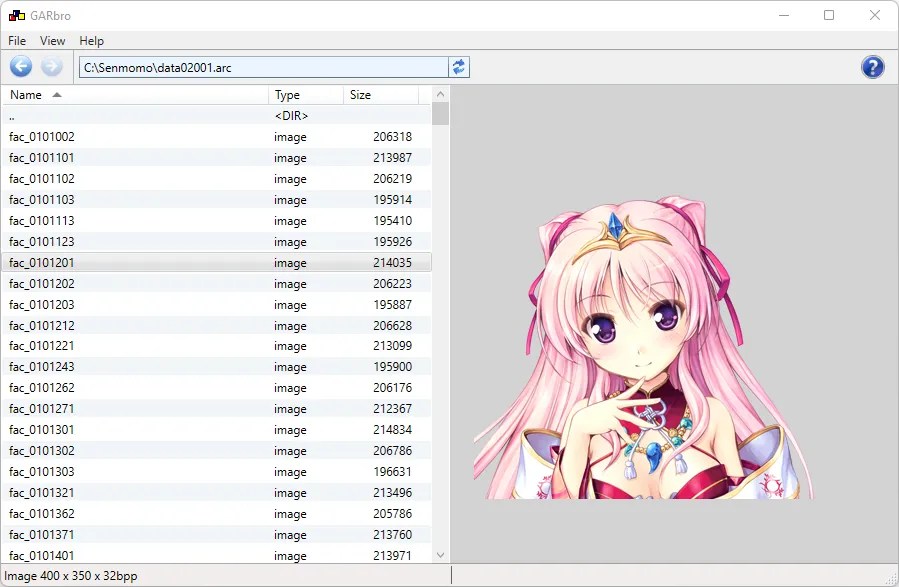Click the <DIR> type entry
This screenshot has height=587, width=899.
[291, 116]
